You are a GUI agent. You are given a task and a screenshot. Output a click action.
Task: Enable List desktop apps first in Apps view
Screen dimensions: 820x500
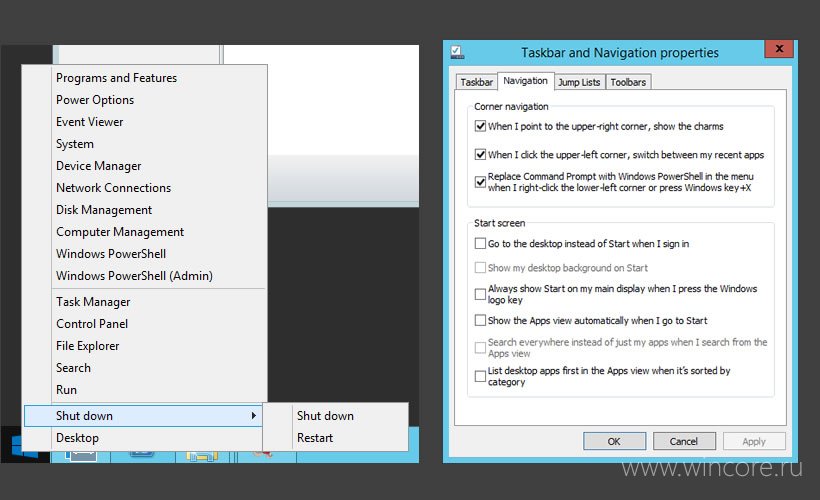(480, 376)
